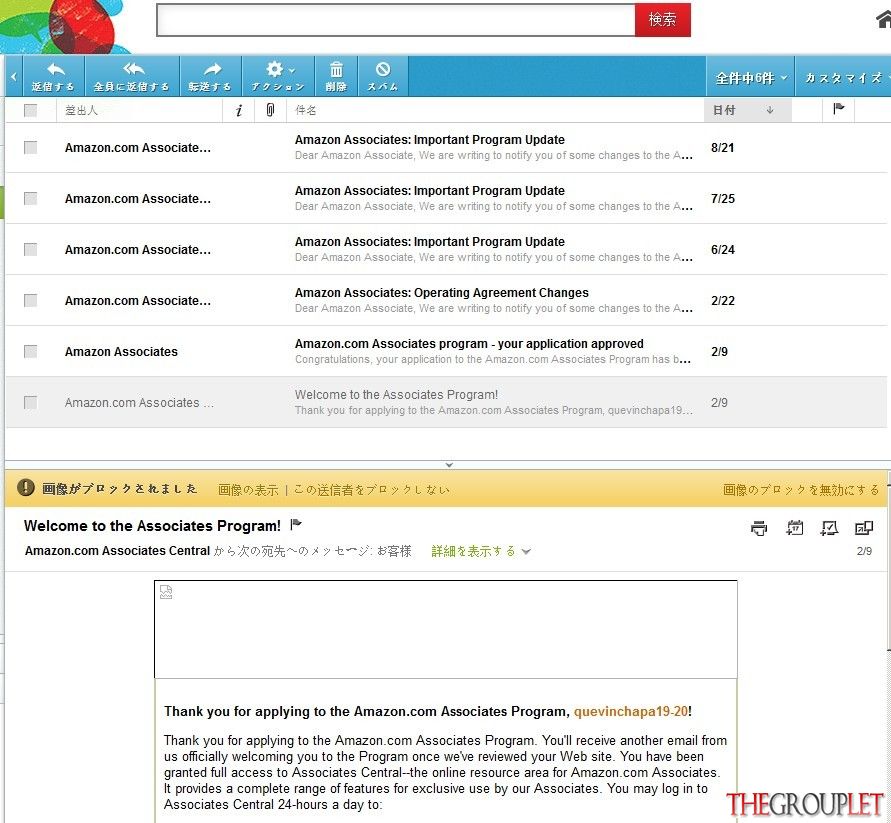Mark as spam with スパム icon
Viewport: 891px width, 823px height.
click(x=383, y=69)
